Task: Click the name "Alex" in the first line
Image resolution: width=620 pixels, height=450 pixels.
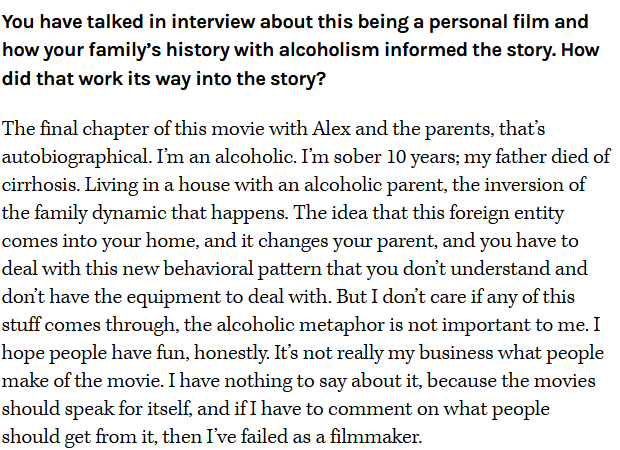Action: [x=331, y=129]
